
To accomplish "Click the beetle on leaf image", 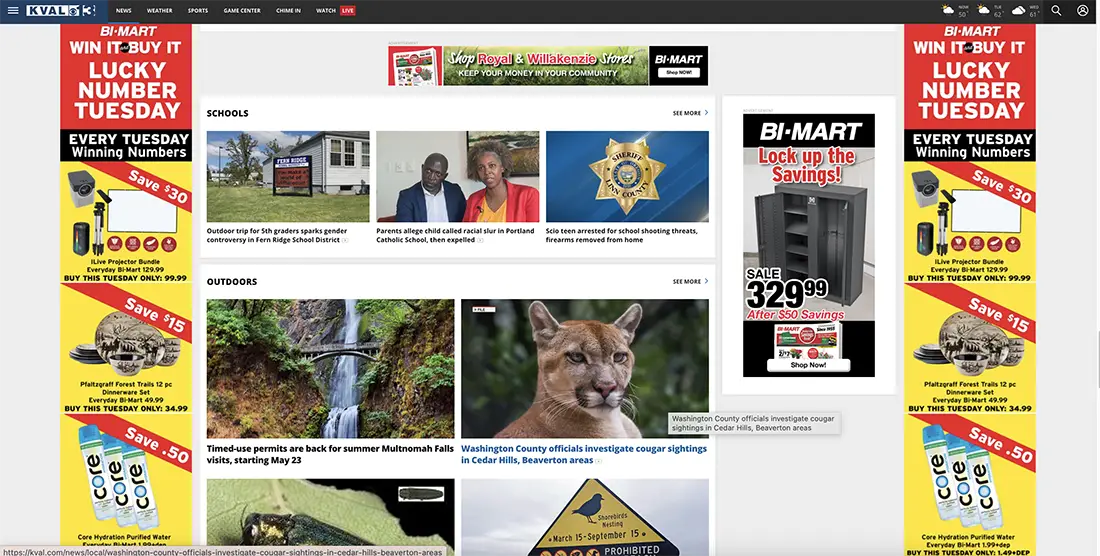I will click(330, 517).
